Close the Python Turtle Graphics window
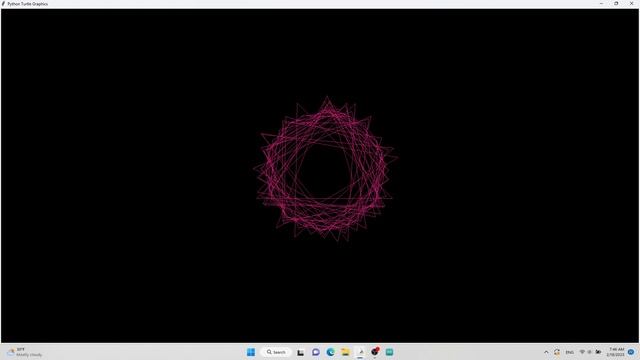The image size is (640, 360). coord(631,4)
